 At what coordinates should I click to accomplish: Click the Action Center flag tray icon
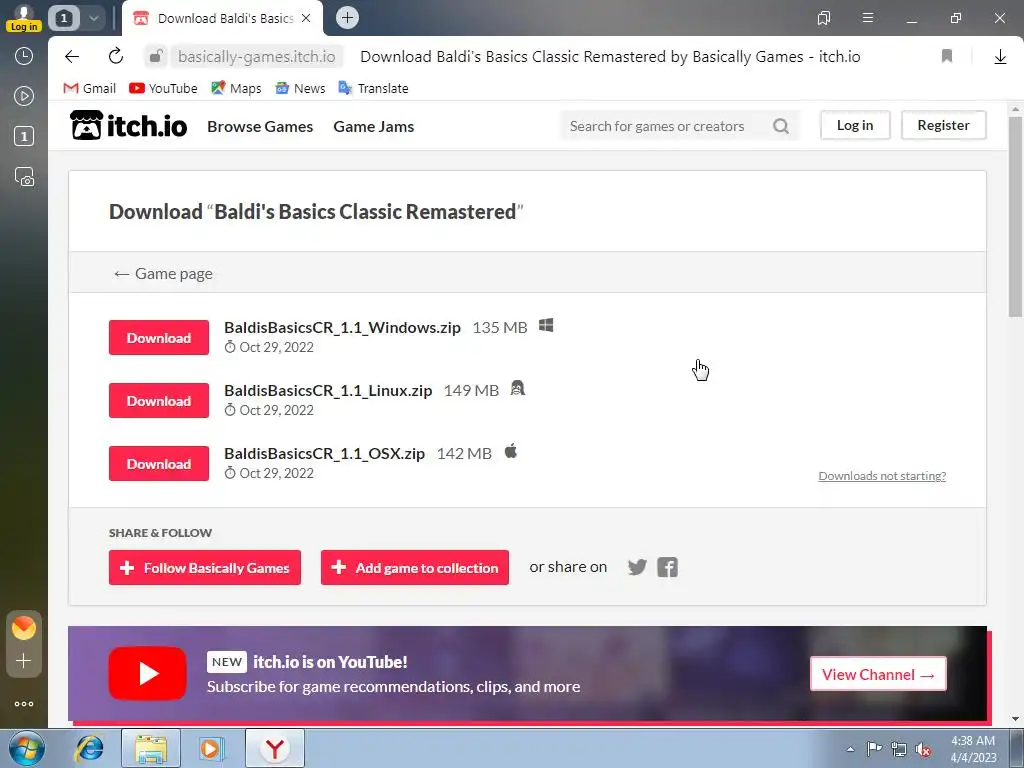874,749
